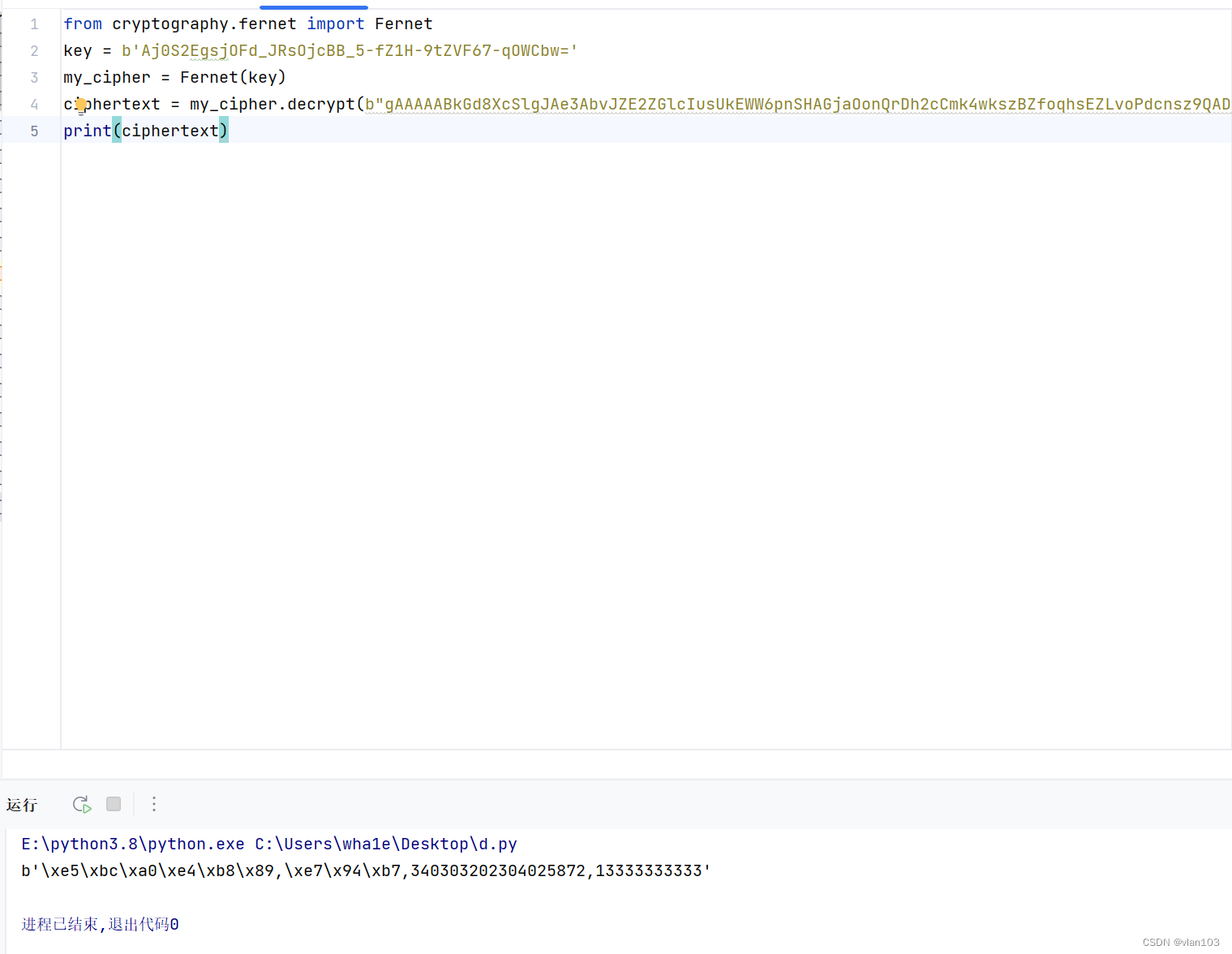
Task: Select the 运行 Run panel label
Action: pyautogui.click(x=22, y=805)
